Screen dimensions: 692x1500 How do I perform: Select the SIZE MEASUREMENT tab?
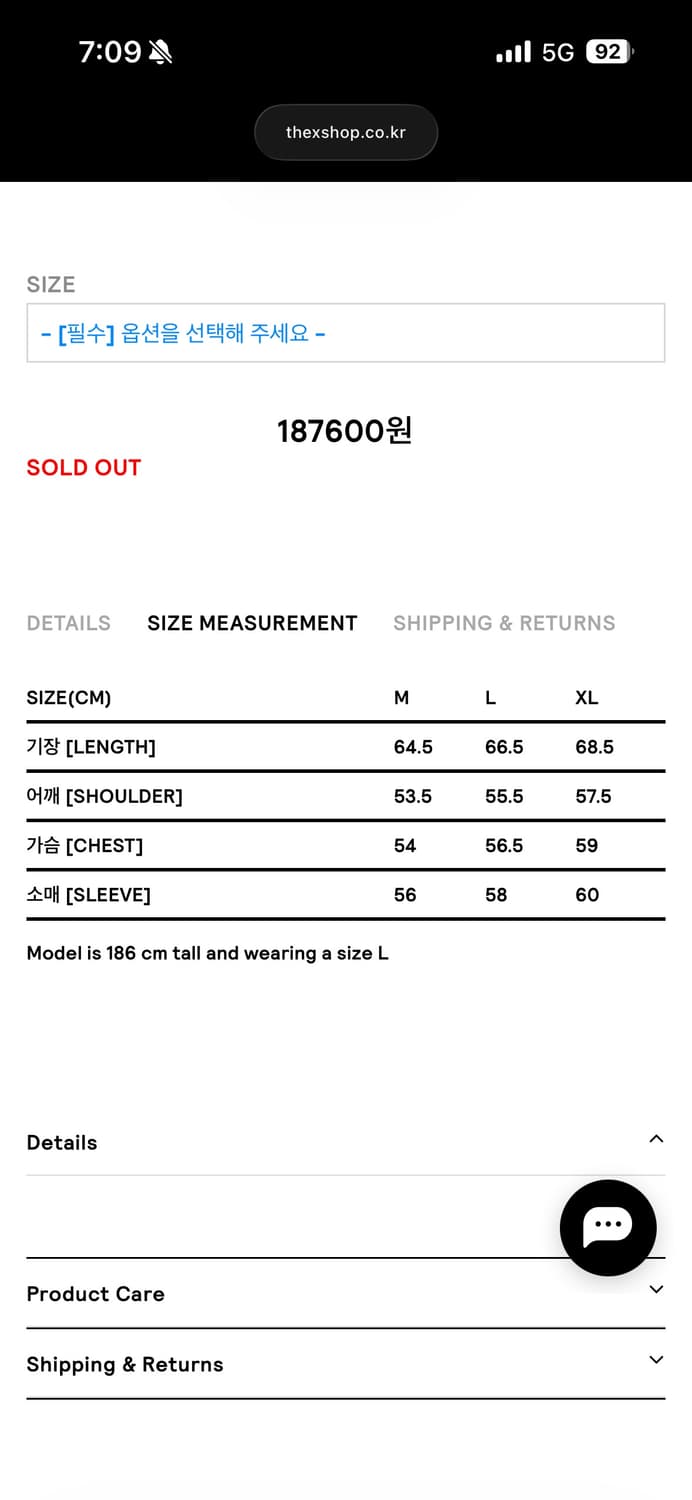(252, 623)
